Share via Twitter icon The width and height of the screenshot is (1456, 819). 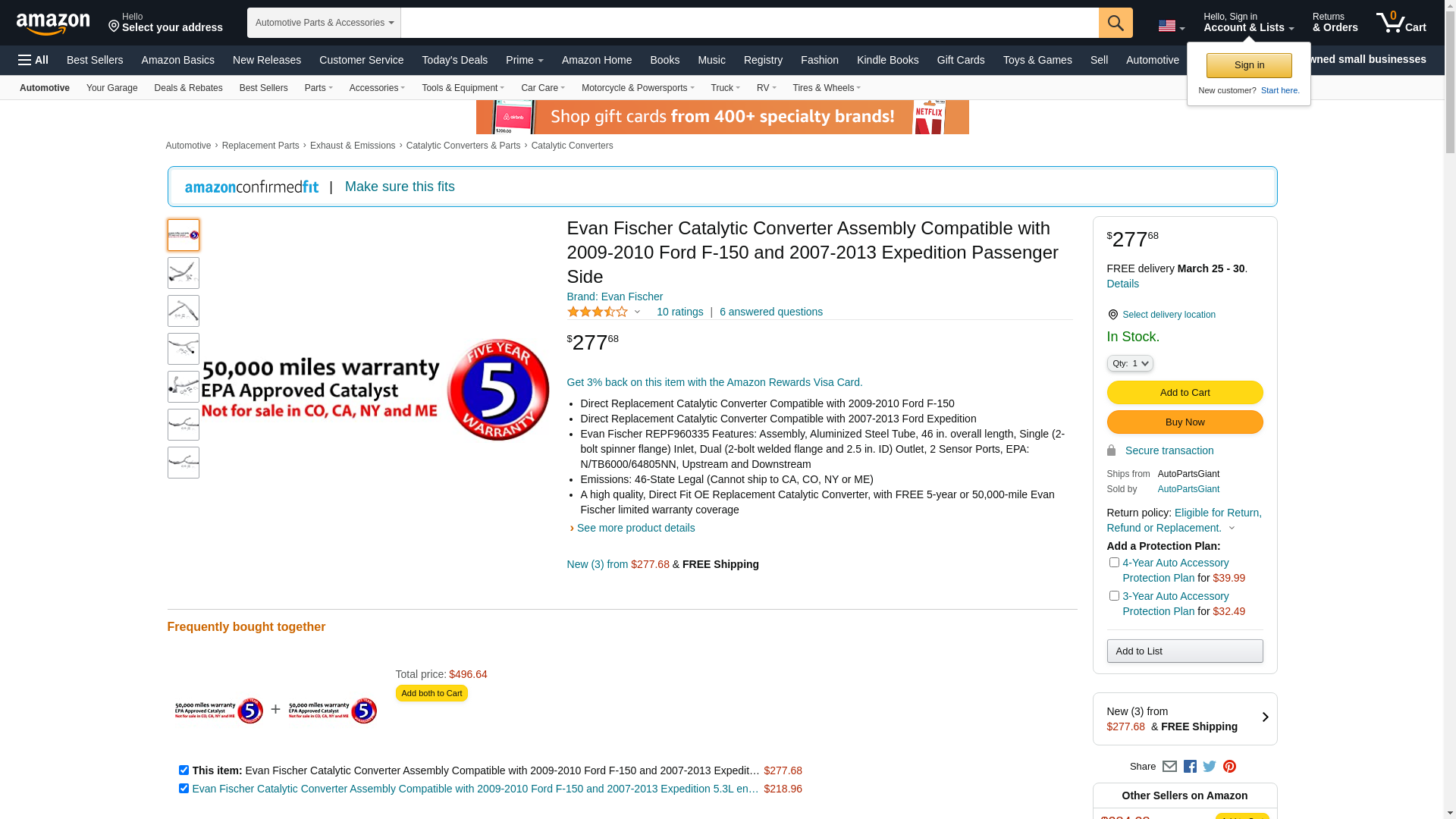point(1210,767)
